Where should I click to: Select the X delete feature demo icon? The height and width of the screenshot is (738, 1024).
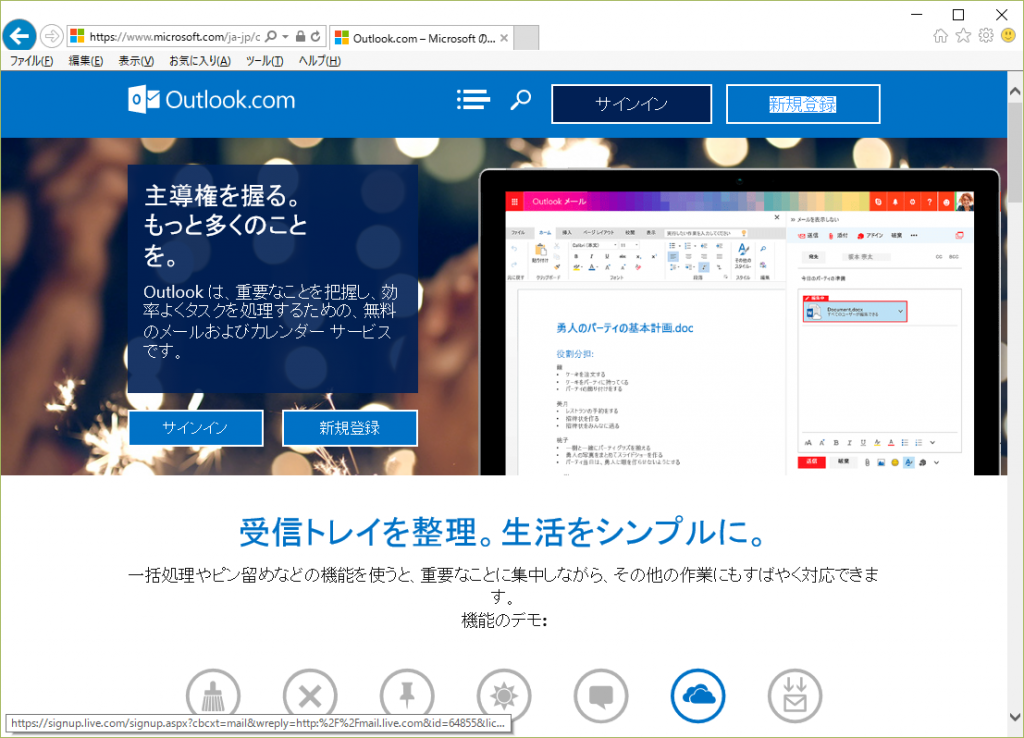point(310,696)
